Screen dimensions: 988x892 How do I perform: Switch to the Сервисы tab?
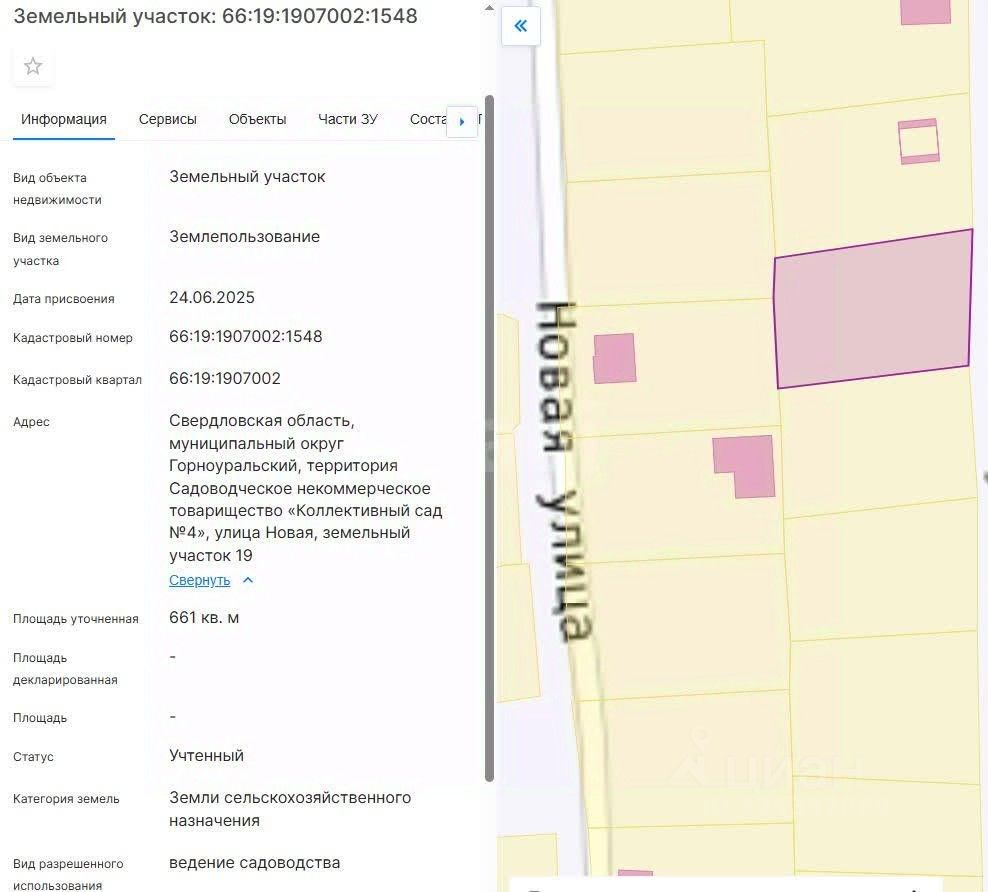click(167, 119)
